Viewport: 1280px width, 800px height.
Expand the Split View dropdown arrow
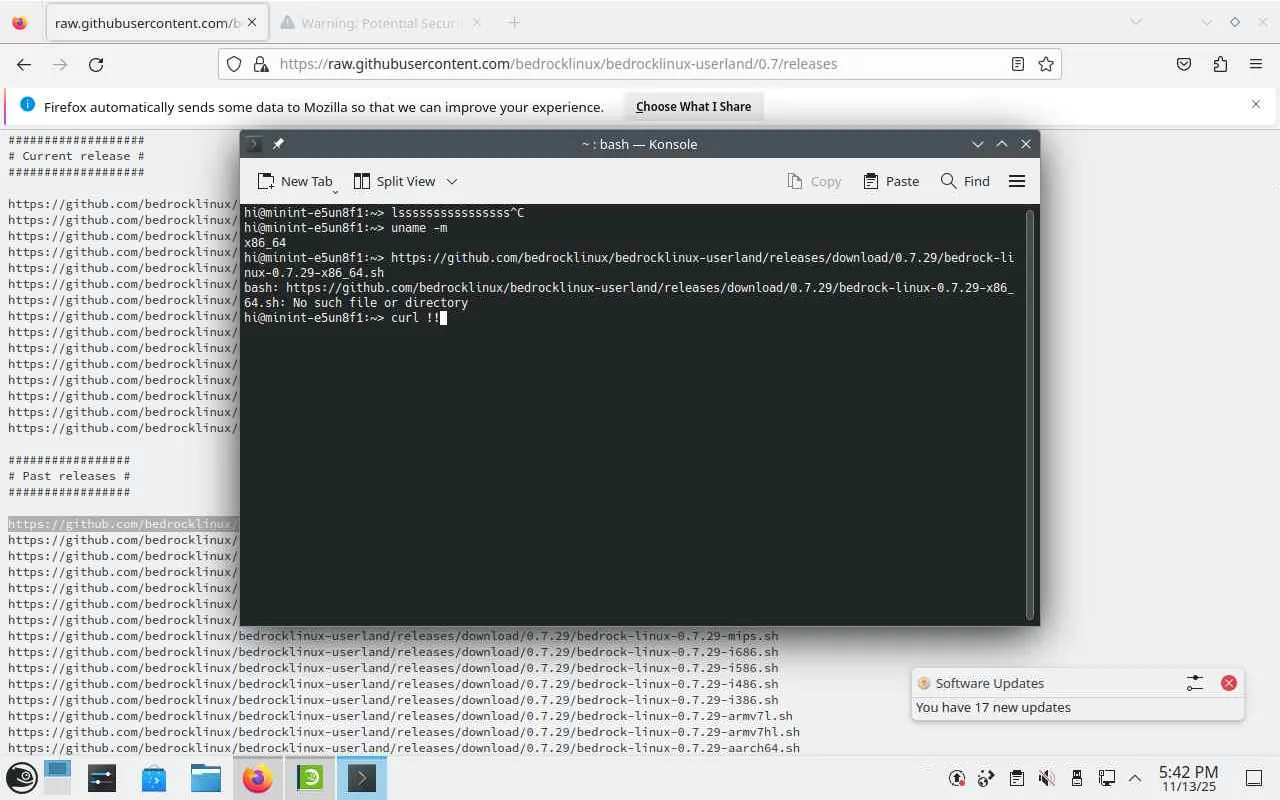point(451,181)
